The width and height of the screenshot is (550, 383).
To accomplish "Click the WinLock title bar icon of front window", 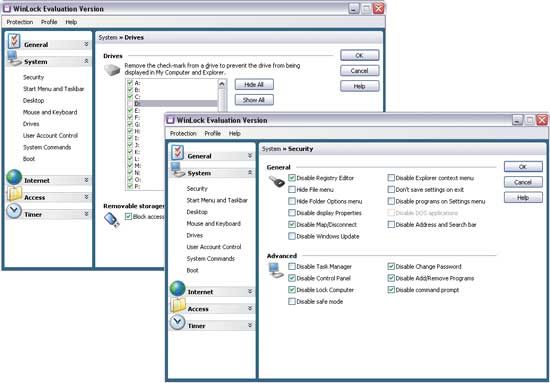I will (170, 120).
